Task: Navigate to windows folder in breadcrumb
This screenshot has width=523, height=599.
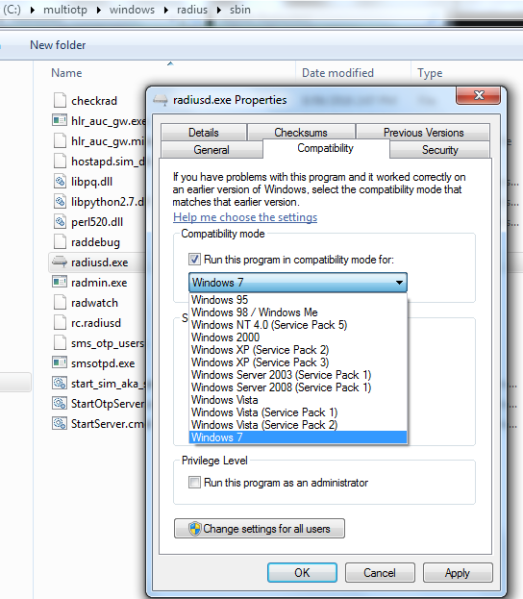Action: [132, 9]
